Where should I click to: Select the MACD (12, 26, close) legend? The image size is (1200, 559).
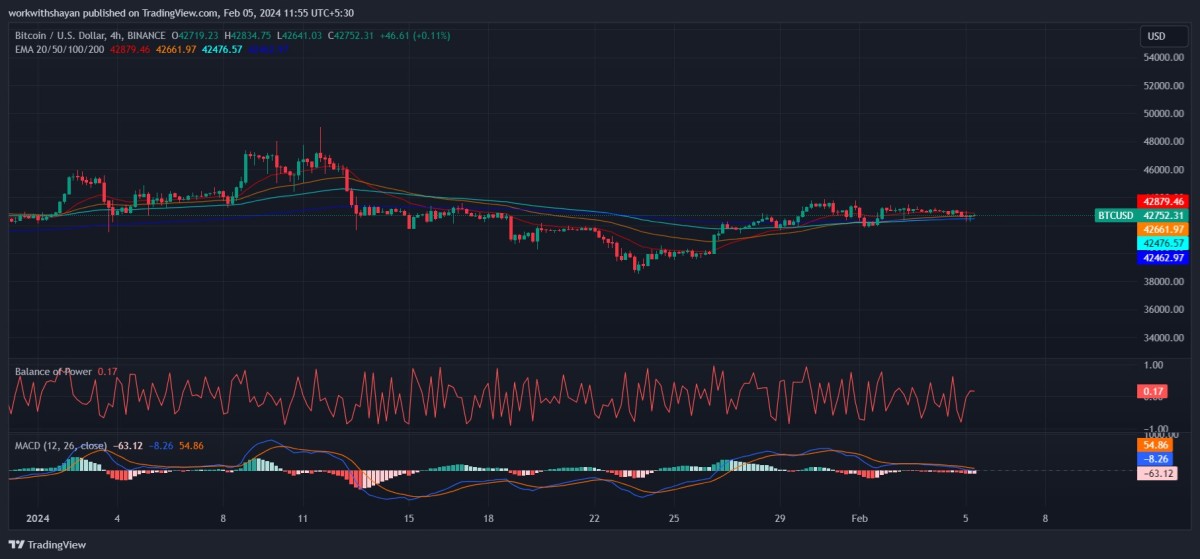pos(60,444)
